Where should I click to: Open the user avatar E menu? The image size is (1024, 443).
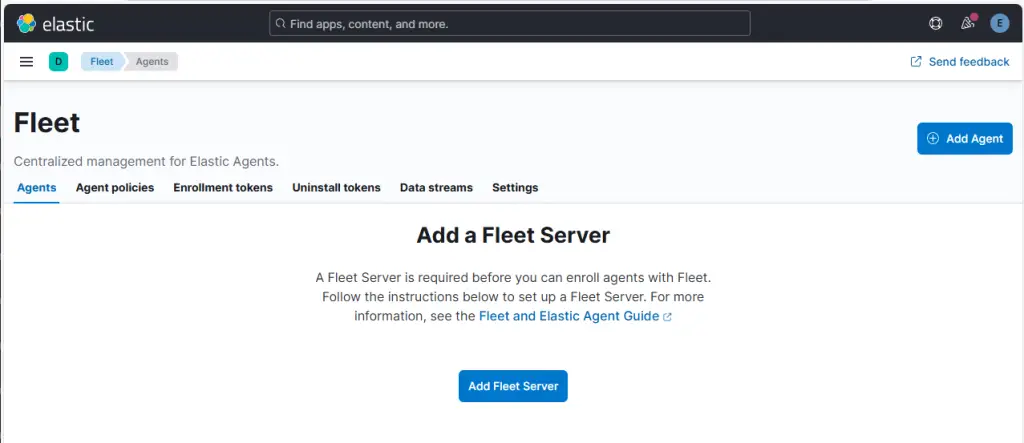[x=999, y=24]
